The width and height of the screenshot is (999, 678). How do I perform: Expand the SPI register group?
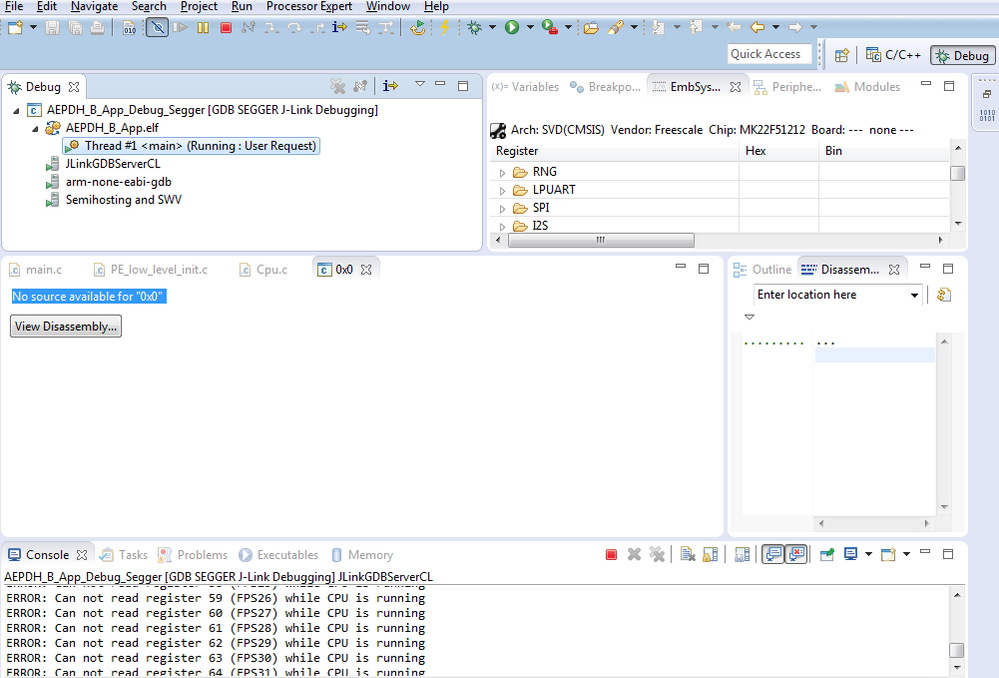[x=502, y=208]
